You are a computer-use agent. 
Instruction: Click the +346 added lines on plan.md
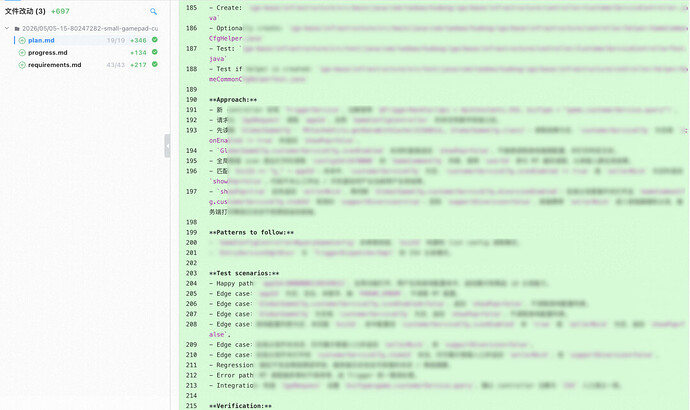tap(138, 40)
